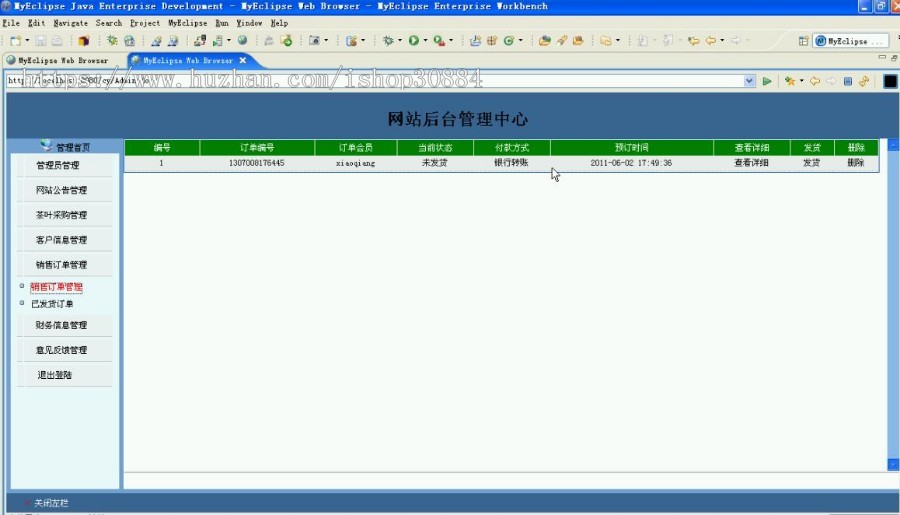The height and width of the screenshot is (515, 900).
Task: Click 退出登陆 to log out
Action: [x=55, y=375]
